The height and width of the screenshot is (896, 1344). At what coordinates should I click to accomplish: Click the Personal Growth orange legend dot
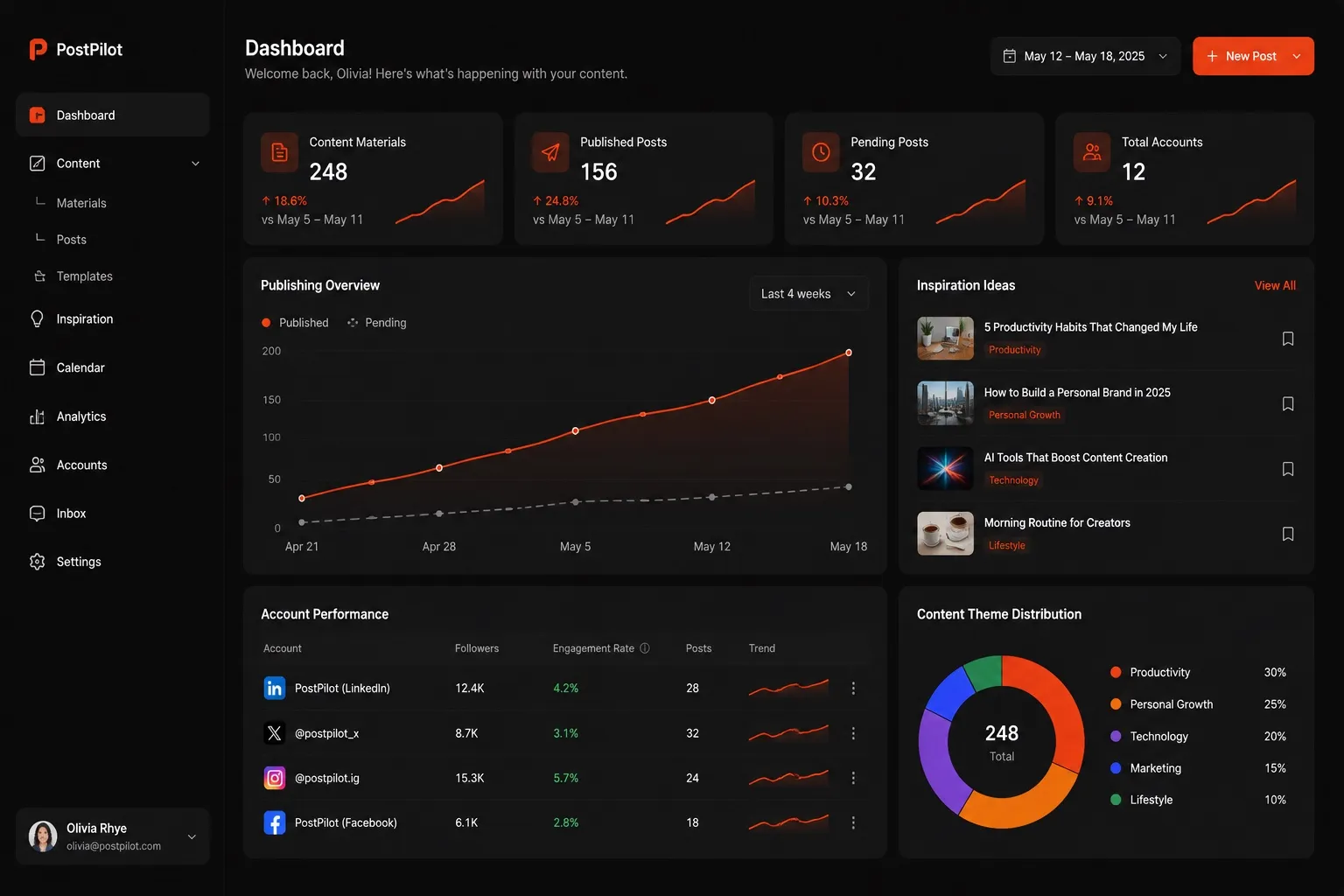tap(1116, 704)
